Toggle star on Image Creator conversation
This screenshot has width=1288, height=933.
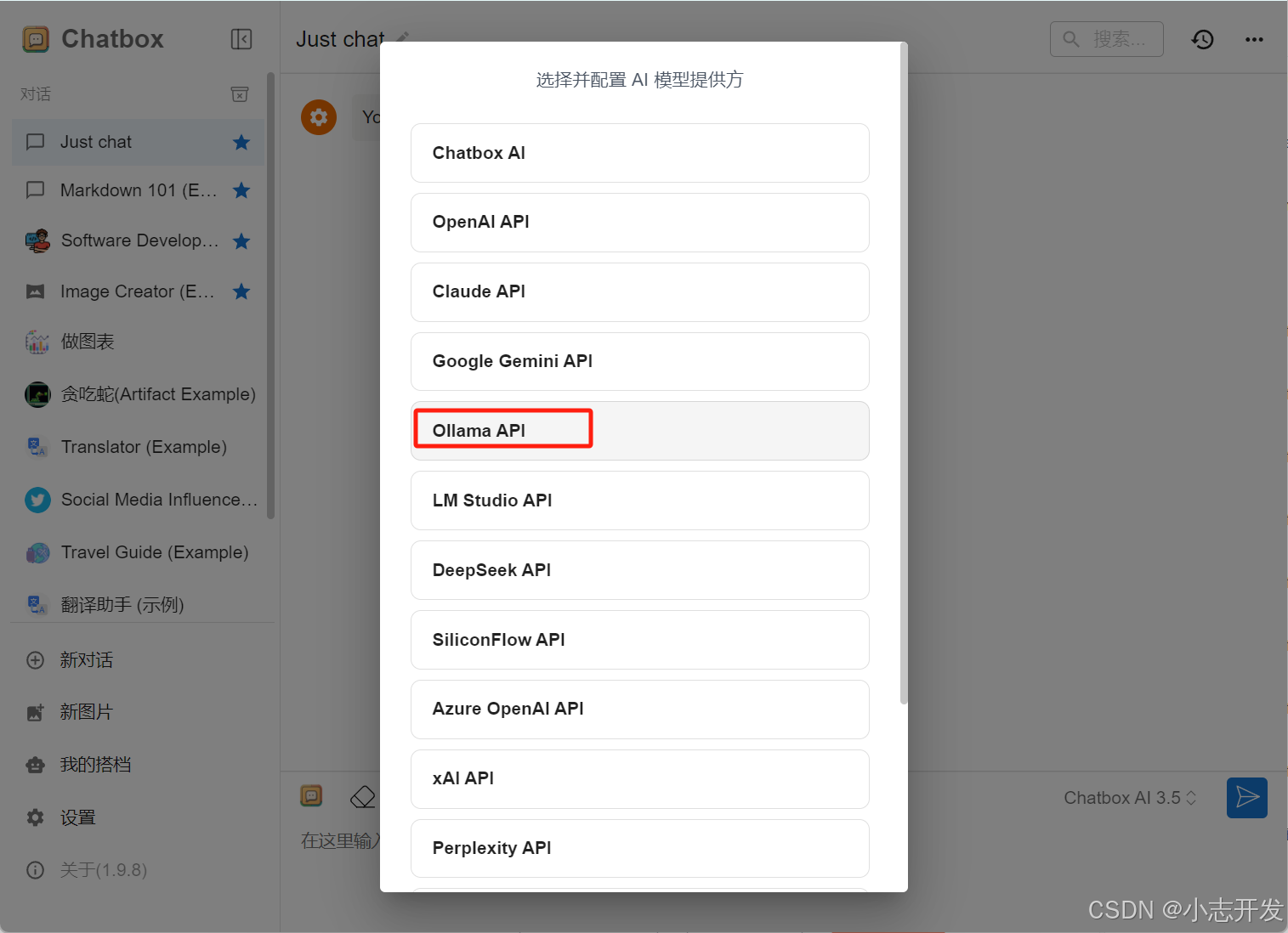241,292
